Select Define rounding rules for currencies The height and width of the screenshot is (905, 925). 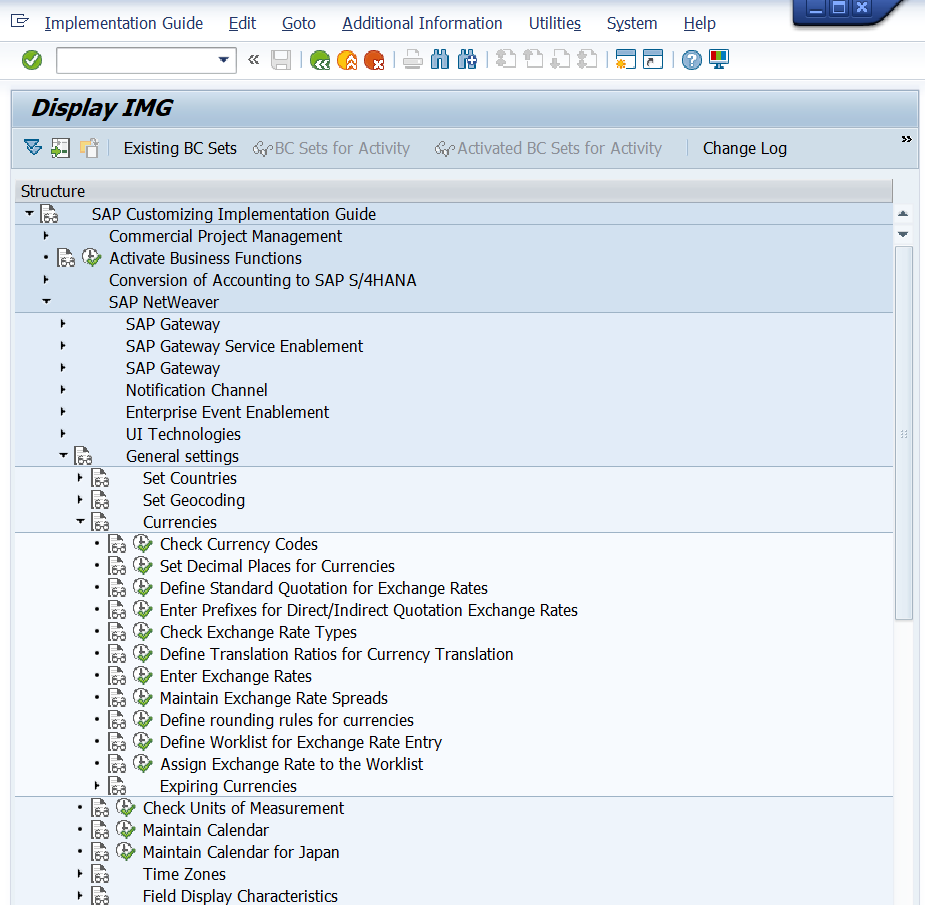287,720
